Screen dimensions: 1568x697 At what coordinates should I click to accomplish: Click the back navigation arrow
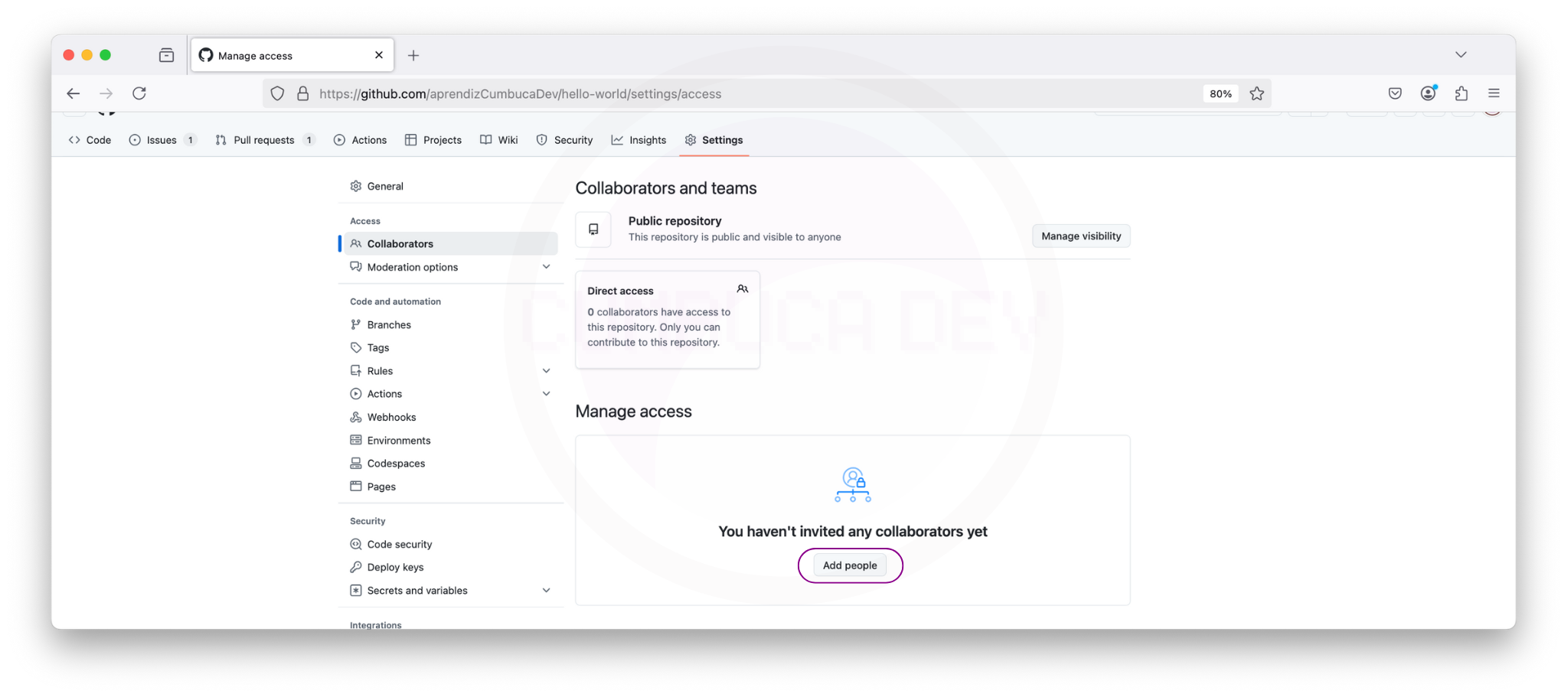pos(73,93)
